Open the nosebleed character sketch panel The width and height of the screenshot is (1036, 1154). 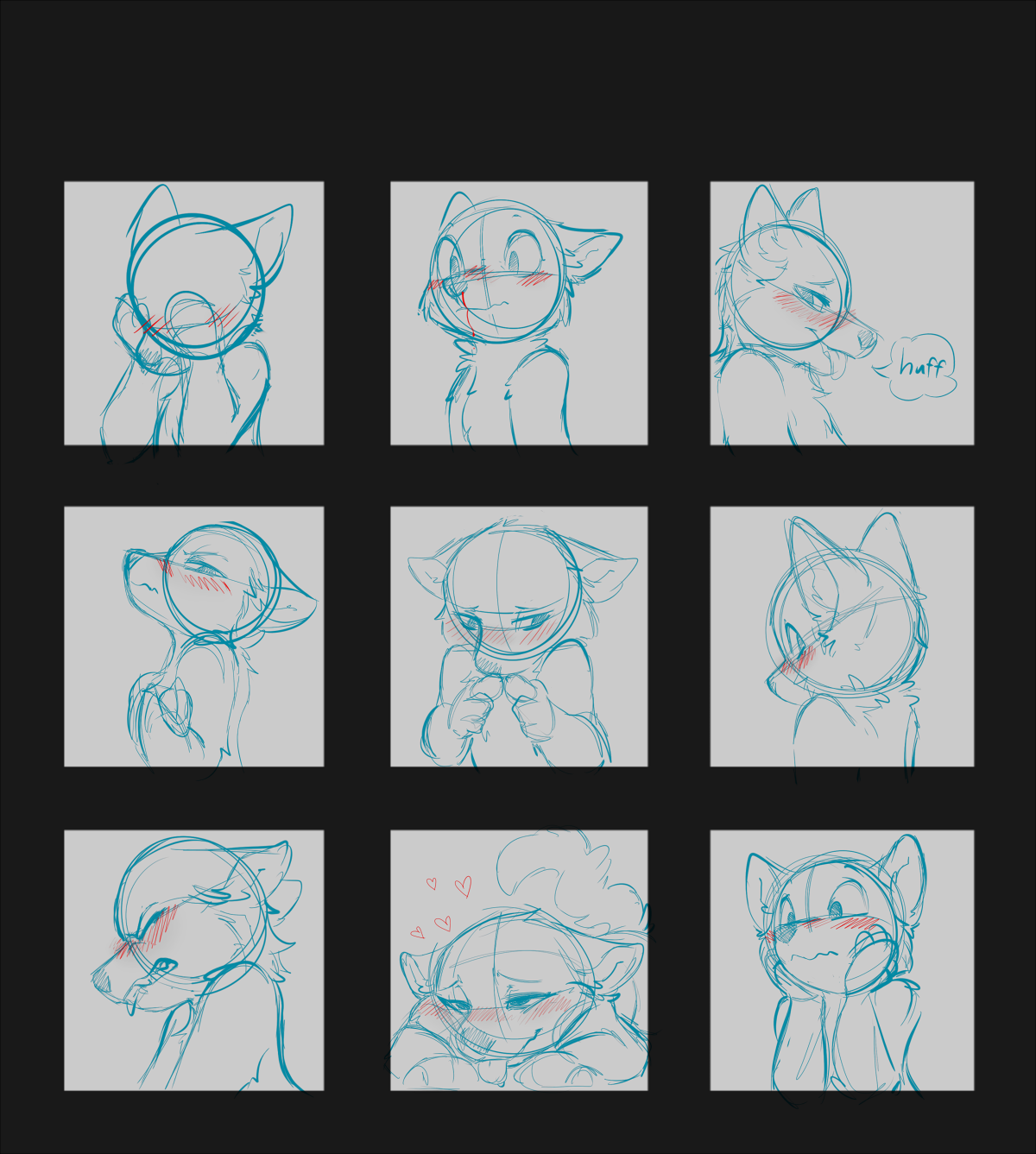pyautogui.click(x=519, y=313)
